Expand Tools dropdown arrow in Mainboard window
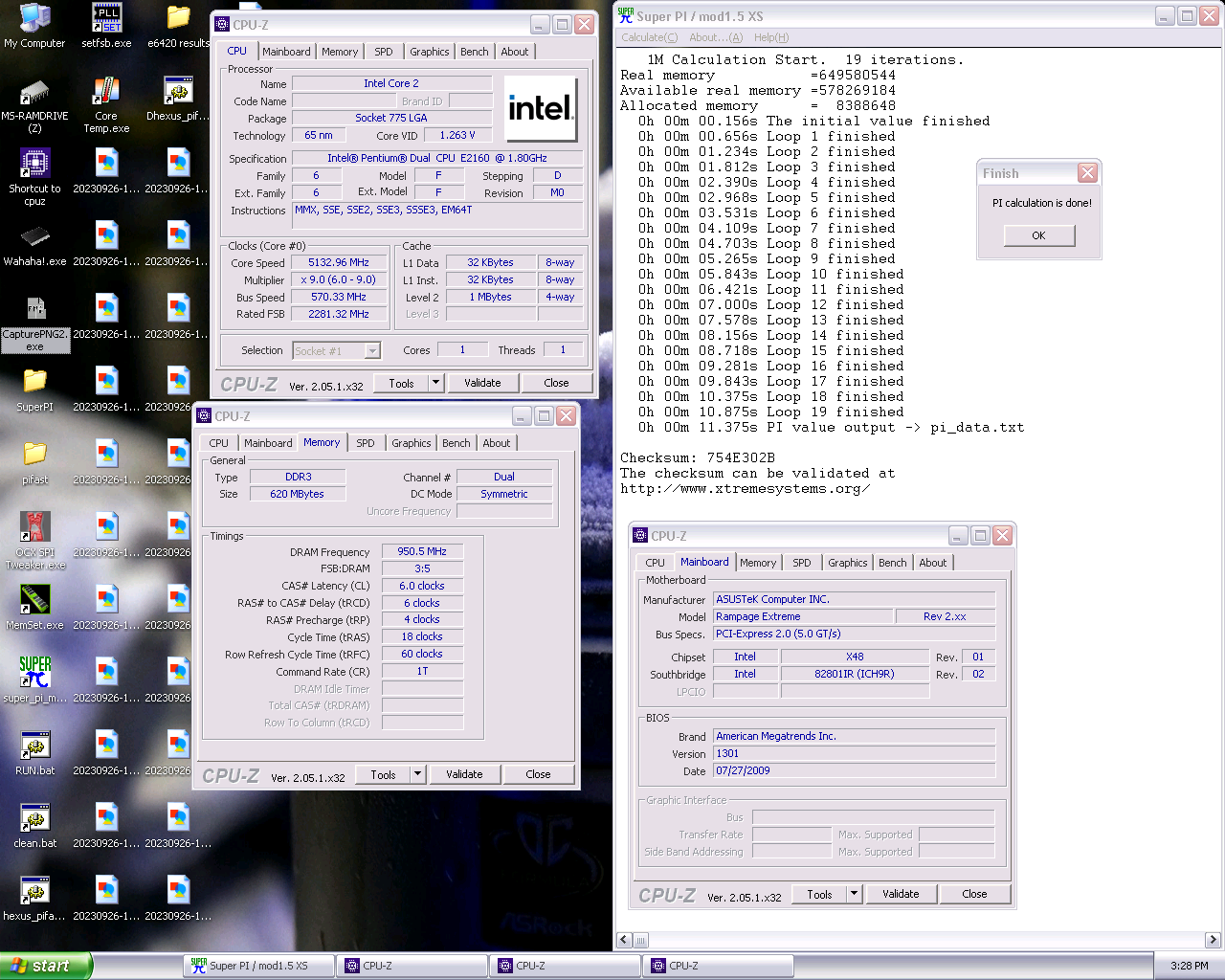This screenshot has height=980, width=1225. (855, 894)
